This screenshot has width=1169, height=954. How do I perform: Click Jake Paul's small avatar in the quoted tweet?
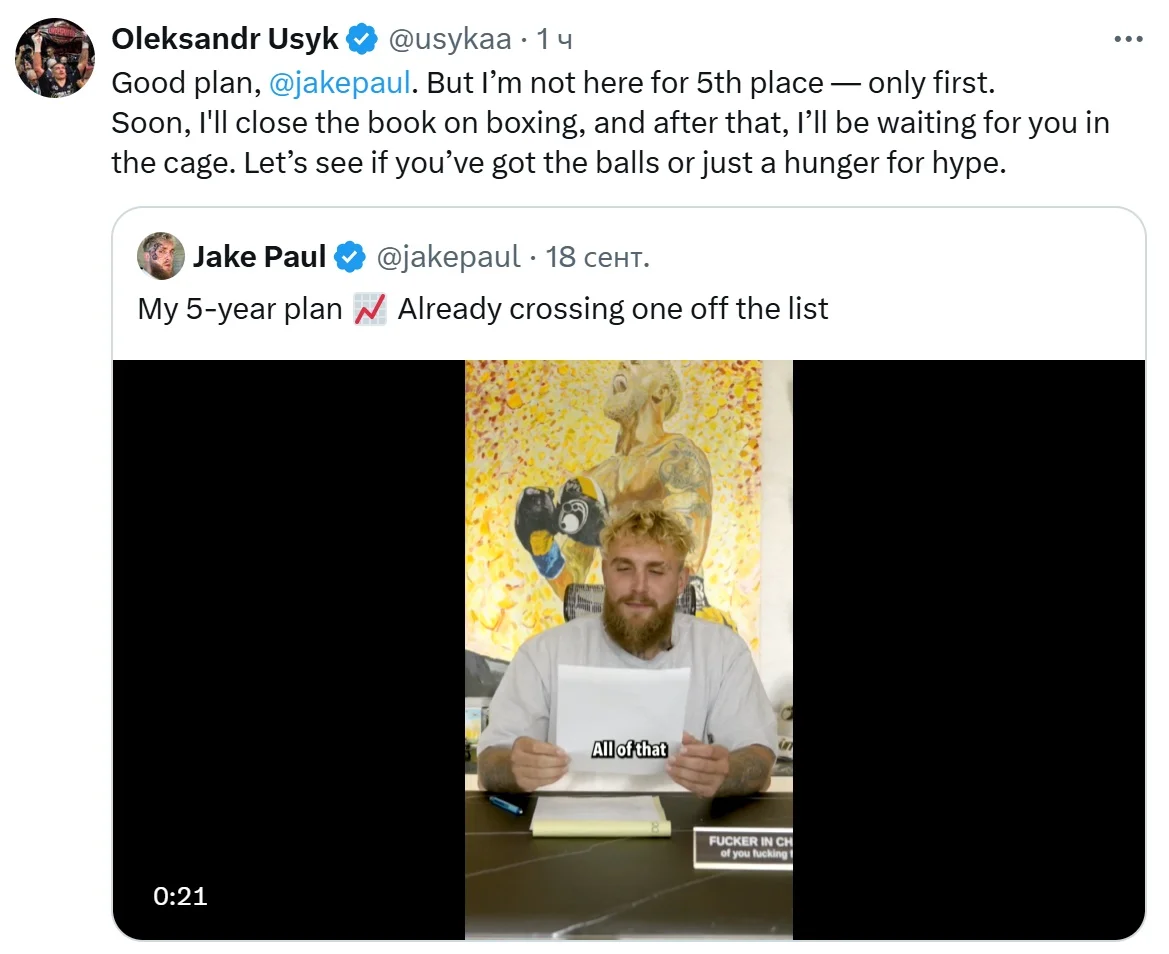pos(161,256)
